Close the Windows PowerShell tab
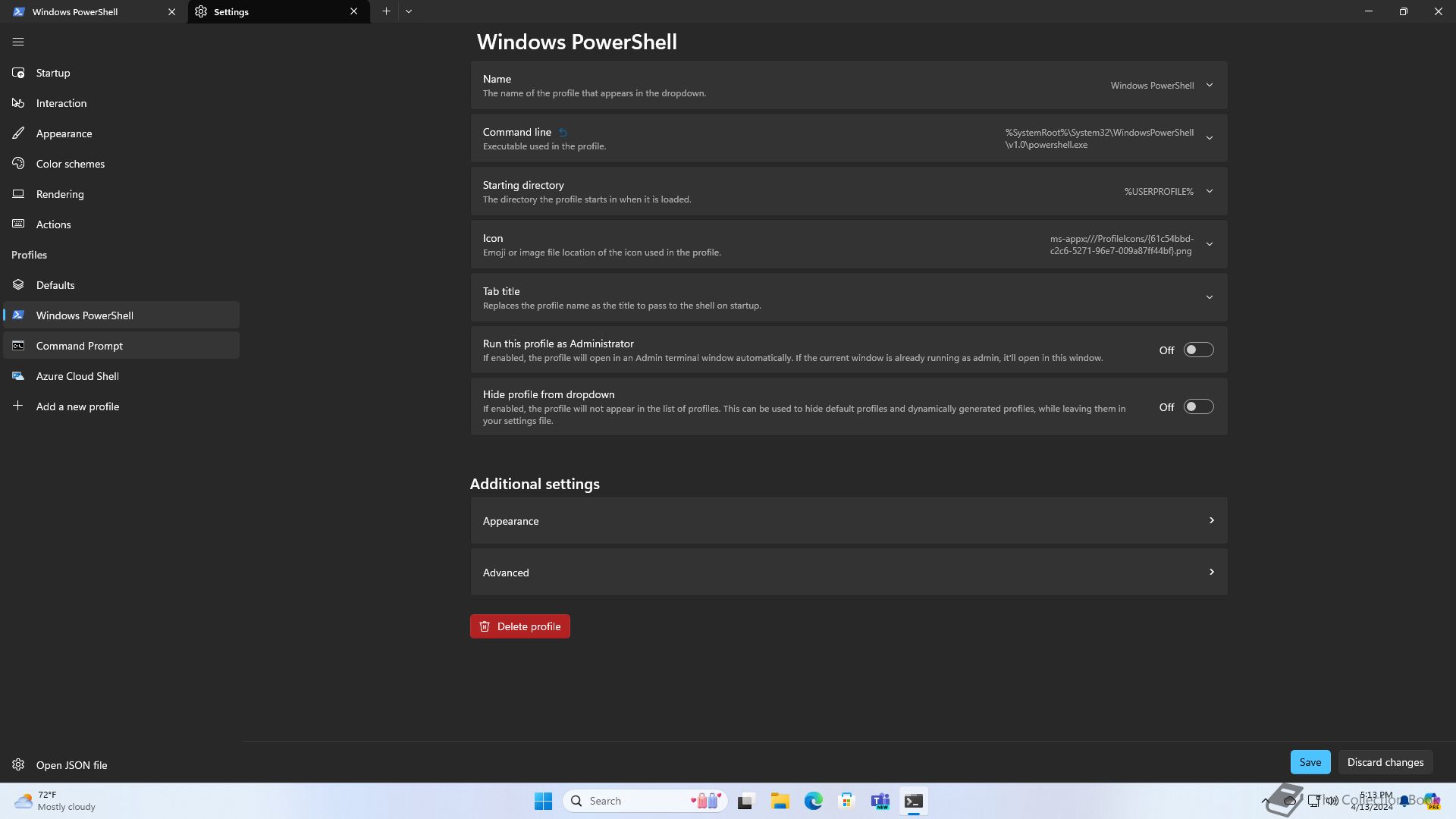The width and height of the screenshot is (1456, 819). point(171,11)
